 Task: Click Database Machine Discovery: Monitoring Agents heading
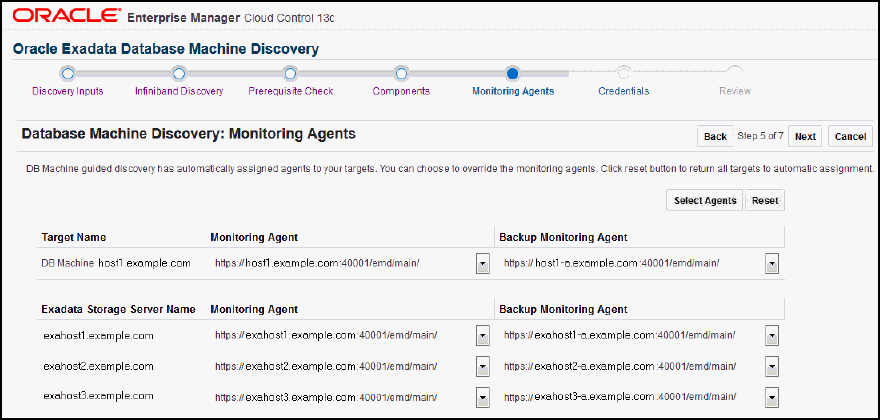coord(189,134)
